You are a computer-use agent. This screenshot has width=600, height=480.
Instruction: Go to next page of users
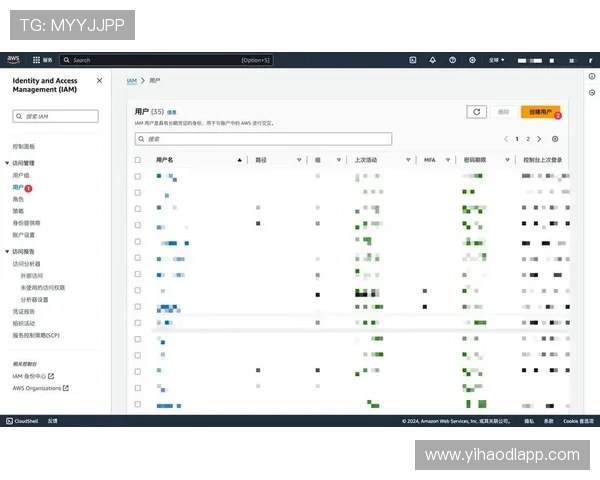pyautogui.click(x=539, y=139)
